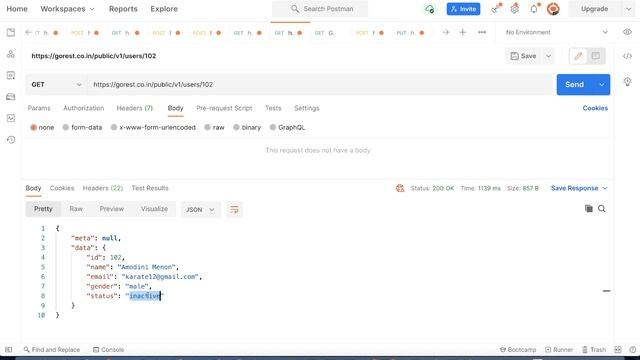Screen dimensions: 640x360
Task: Go to previous tabs with left arrow
Action: click(28, 32)
